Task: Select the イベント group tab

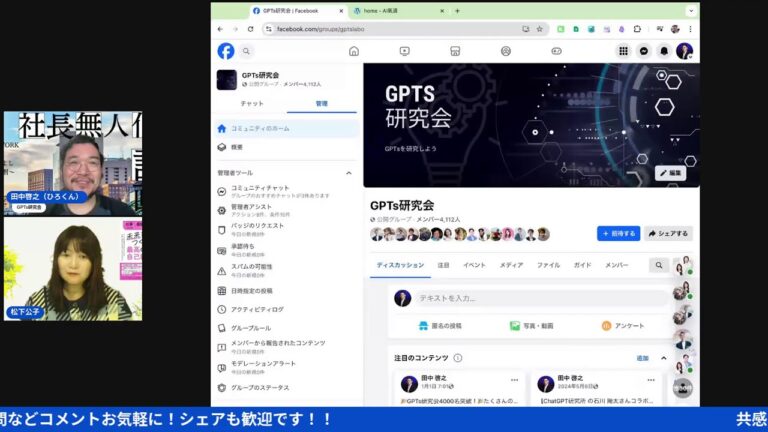Action: coord(474,265)
